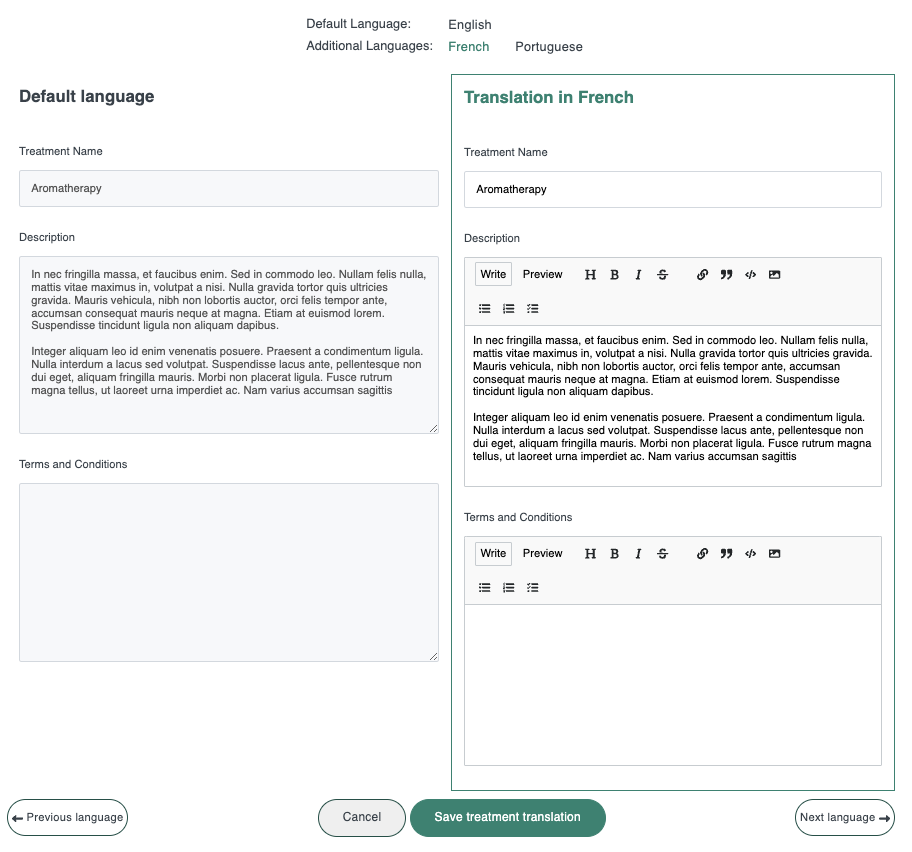912x852 pixels.
Task: Add ordered list in Terms and Conditions editor
Action: [x=508, y=588]
